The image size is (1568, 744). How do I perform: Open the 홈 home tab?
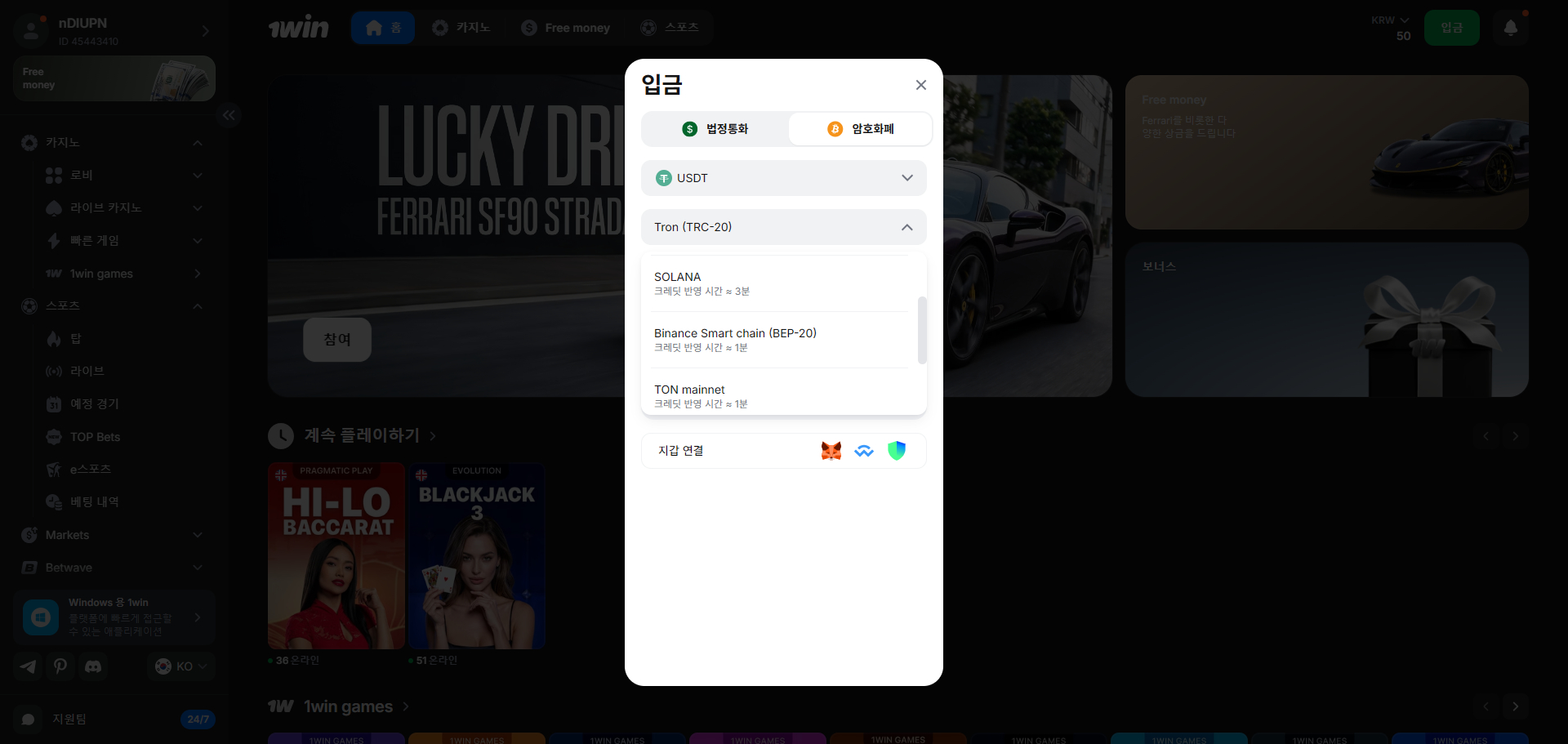383,28
